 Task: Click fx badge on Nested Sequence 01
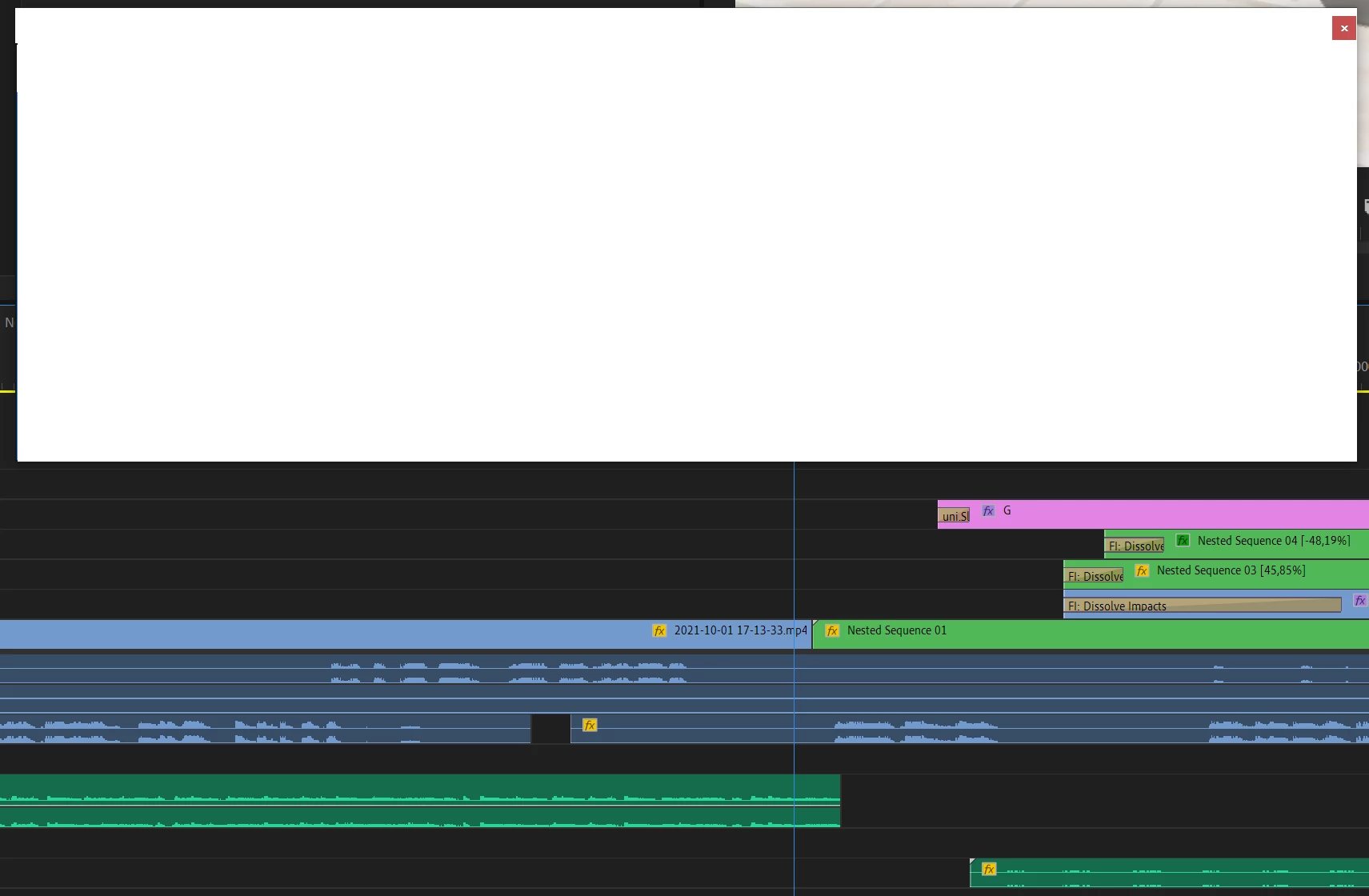(x=832, y=630)
